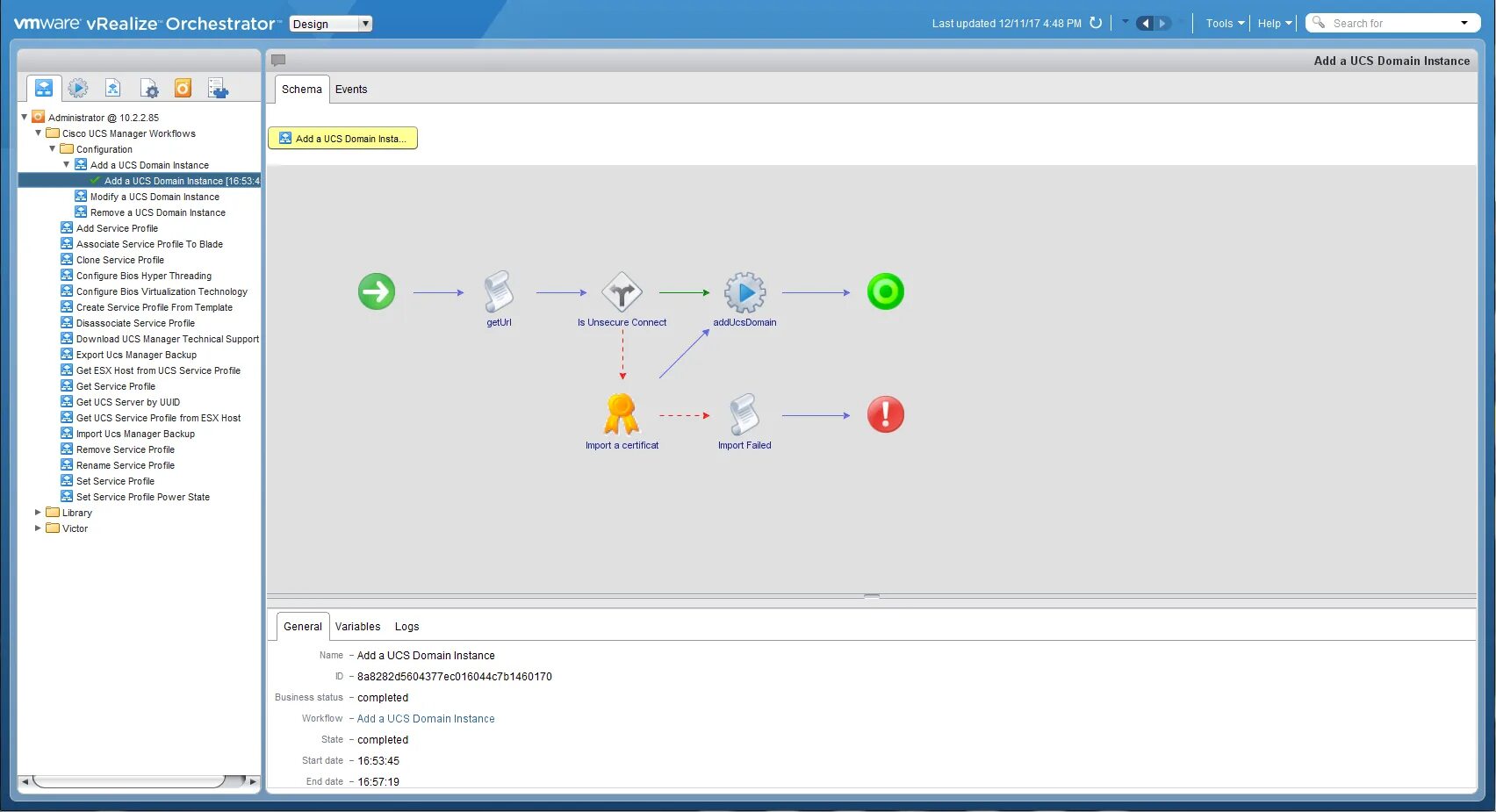Open the Add a UCS Domain Instance workflow link
The width and height of the screenshot is (1496, 812).
coord(426,719)
